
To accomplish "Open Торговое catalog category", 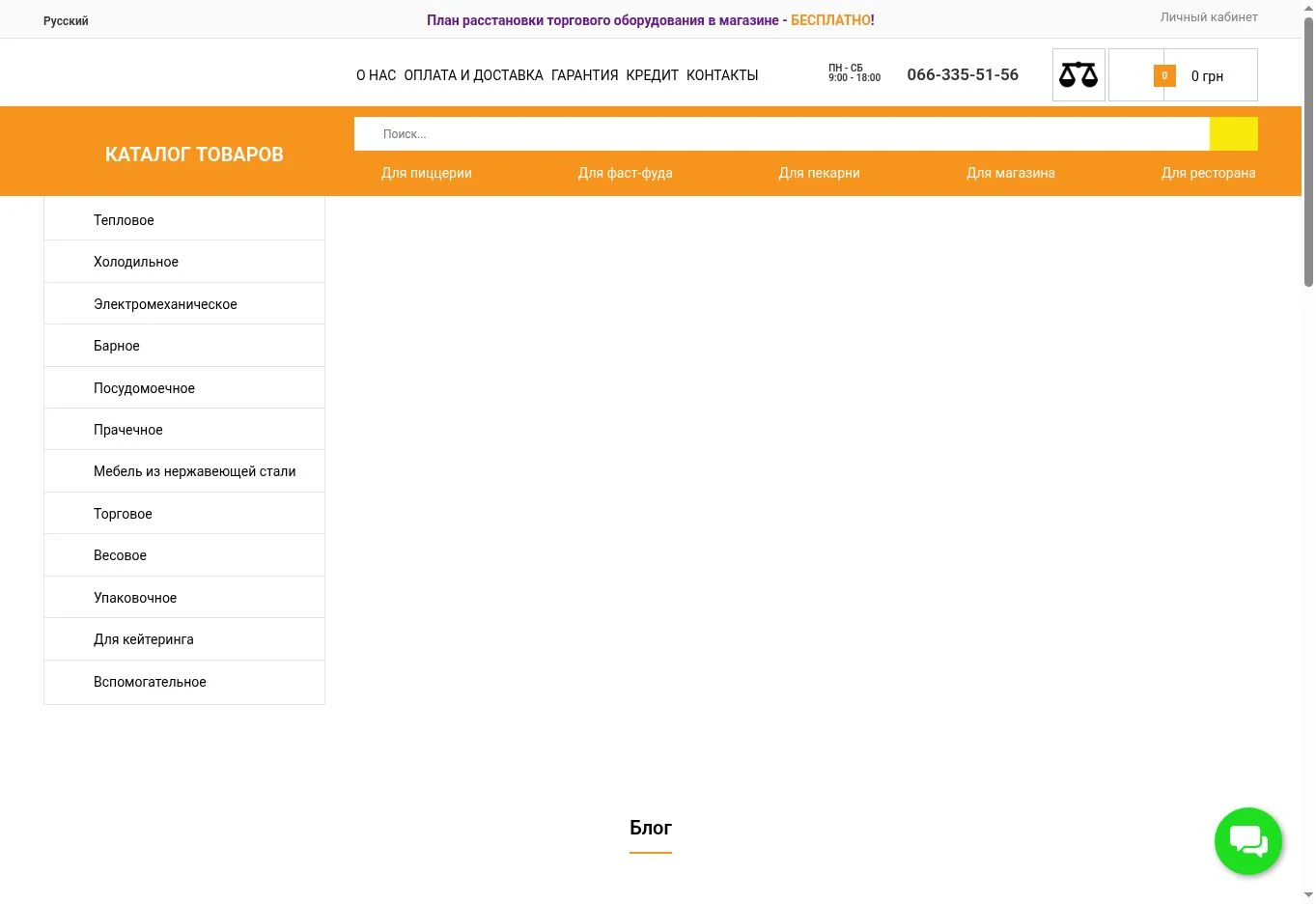I will point(184,513).
